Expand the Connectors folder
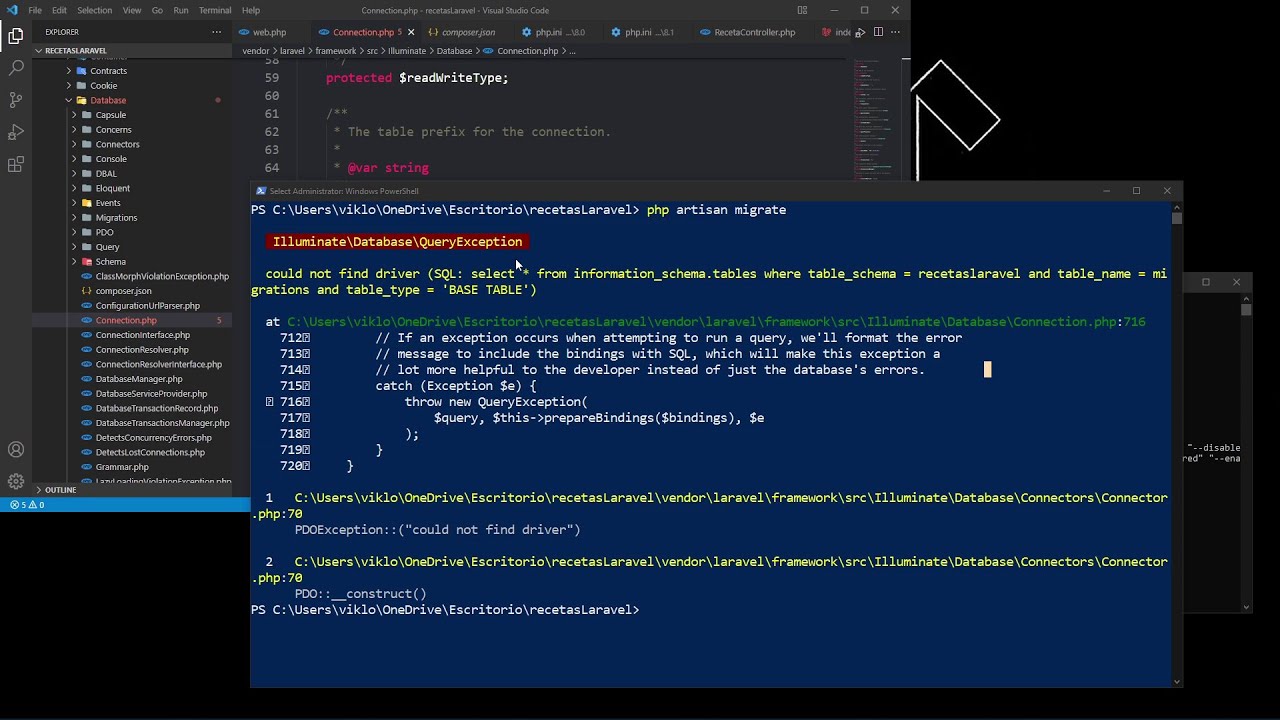This screenshot has height=720, width=1280. pos(117,144)
